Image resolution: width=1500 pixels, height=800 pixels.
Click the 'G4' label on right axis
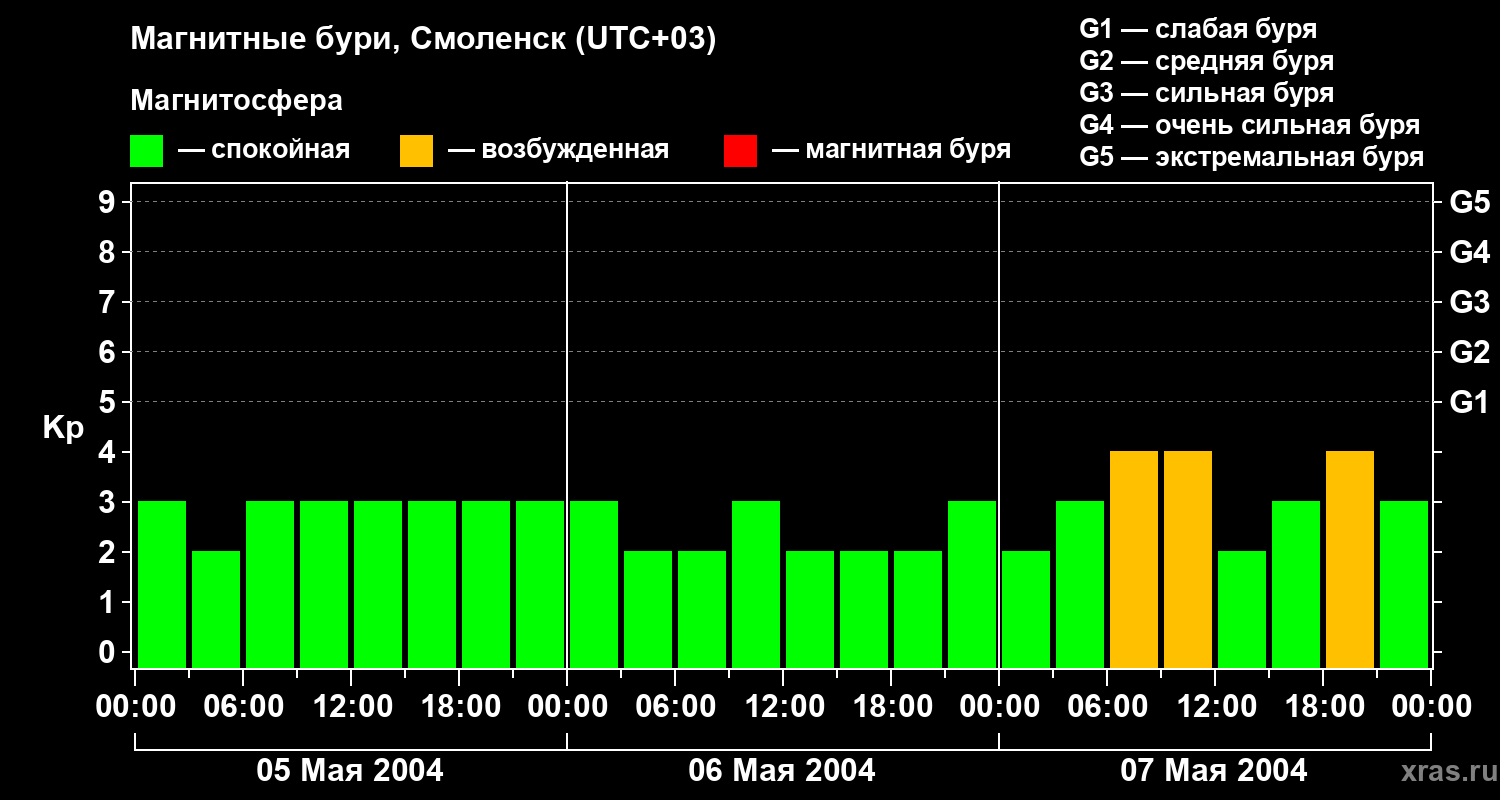coord(1469,252)
